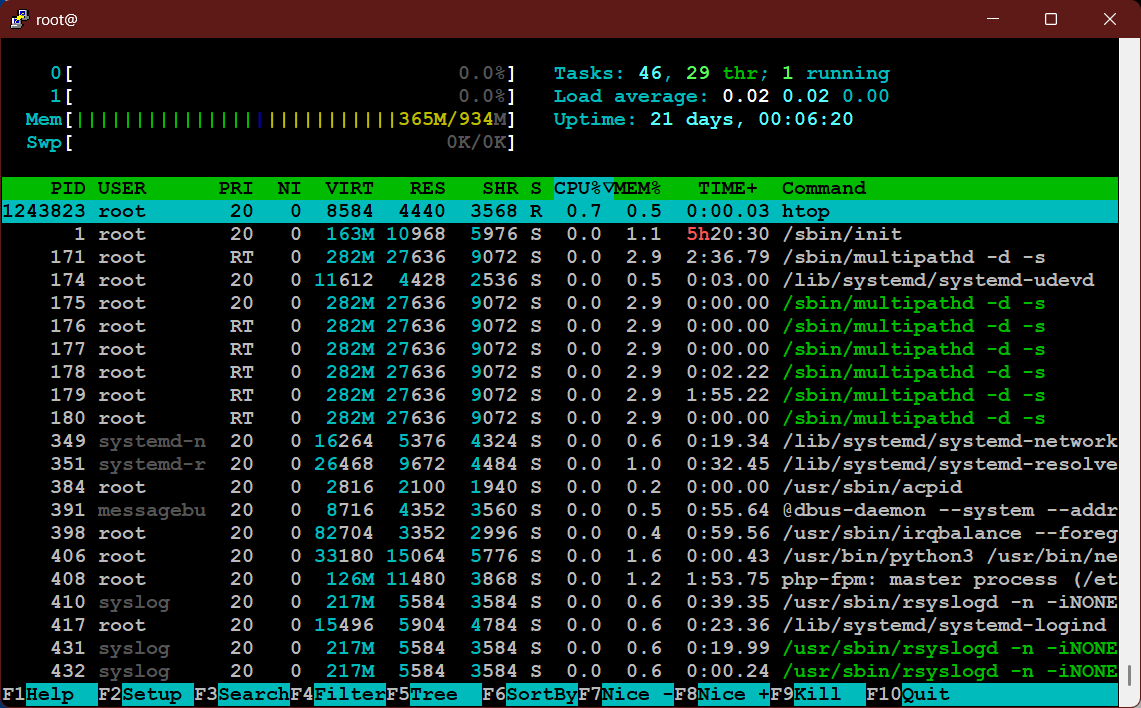Select PID 431 rsyslogd thread row
Screen dimensions: 1141x708
560,648
